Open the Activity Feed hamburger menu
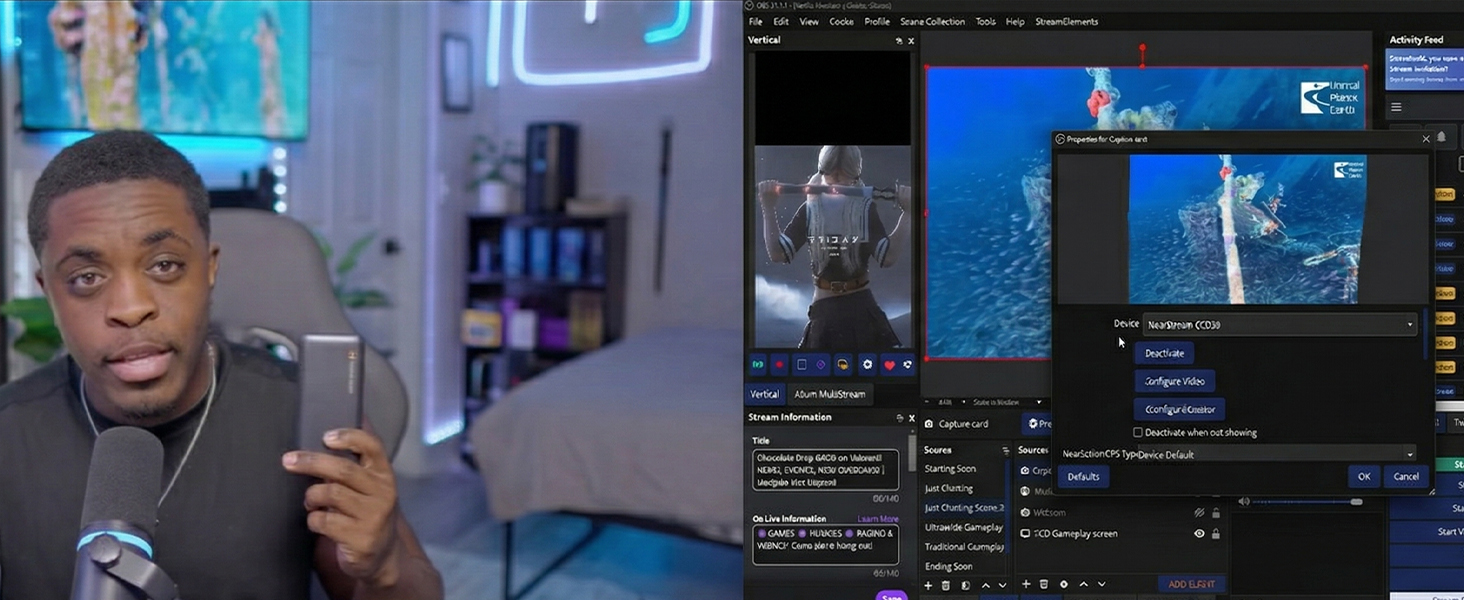This screenshot has width=1464, height=600. 1396,107
